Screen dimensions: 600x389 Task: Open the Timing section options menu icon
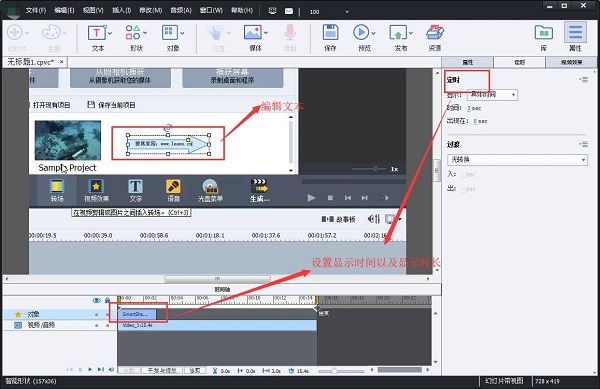click(x=584, y=80)
